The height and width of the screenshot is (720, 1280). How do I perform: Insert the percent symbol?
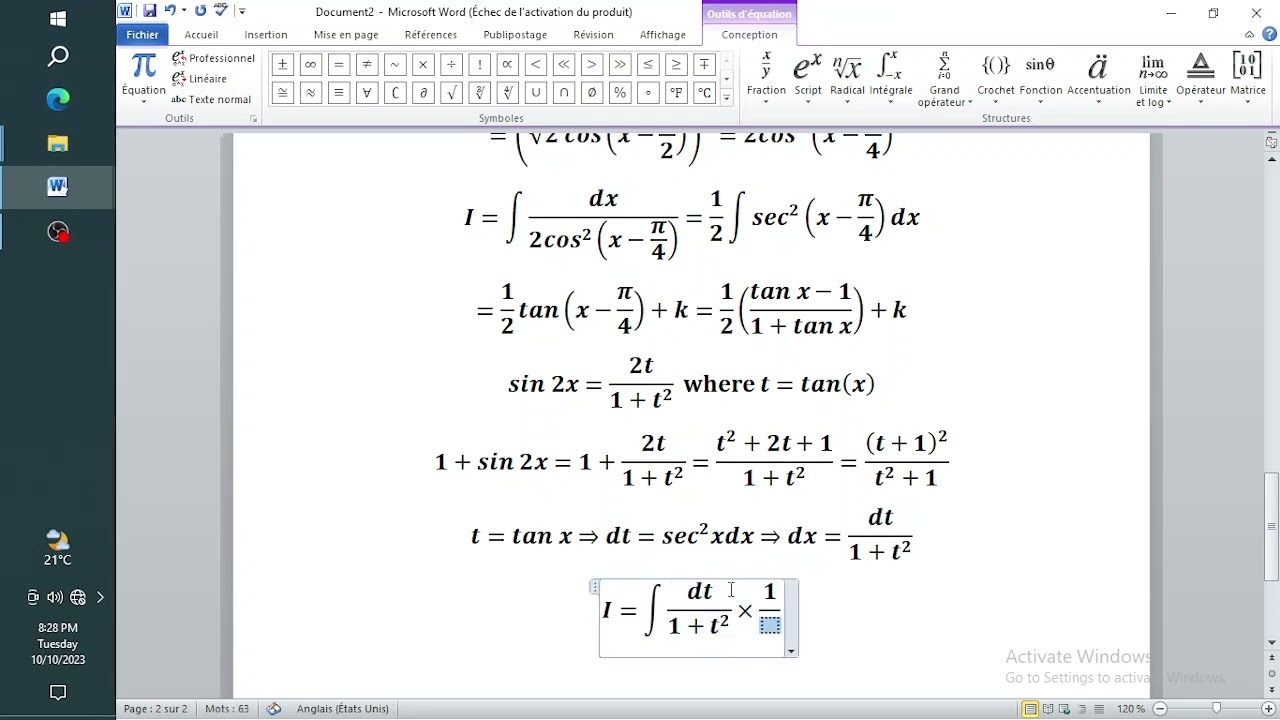[x=620, y=93]
